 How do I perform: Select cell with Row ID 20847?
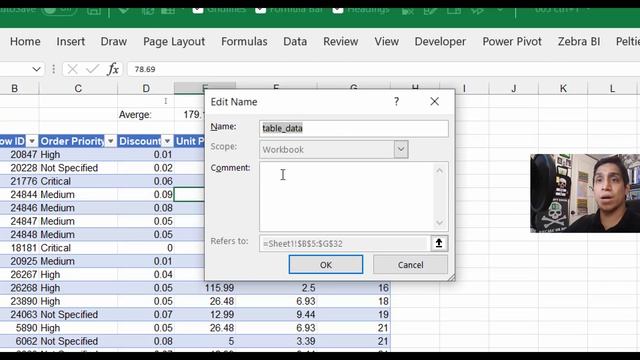(20, 155)
